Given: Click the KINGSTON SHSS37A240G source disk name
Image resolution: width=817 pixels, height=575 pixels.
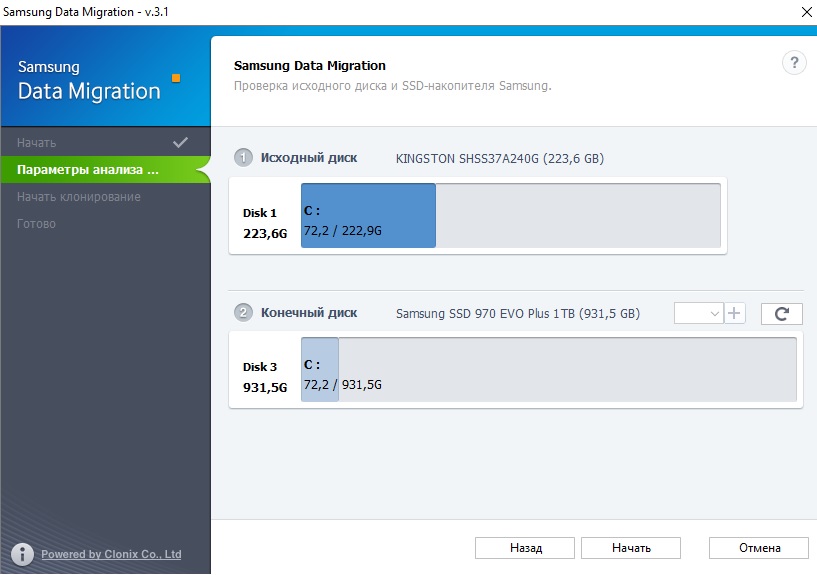Looking at the screenshot, I should pyautogui.click(x=499, y=159).
